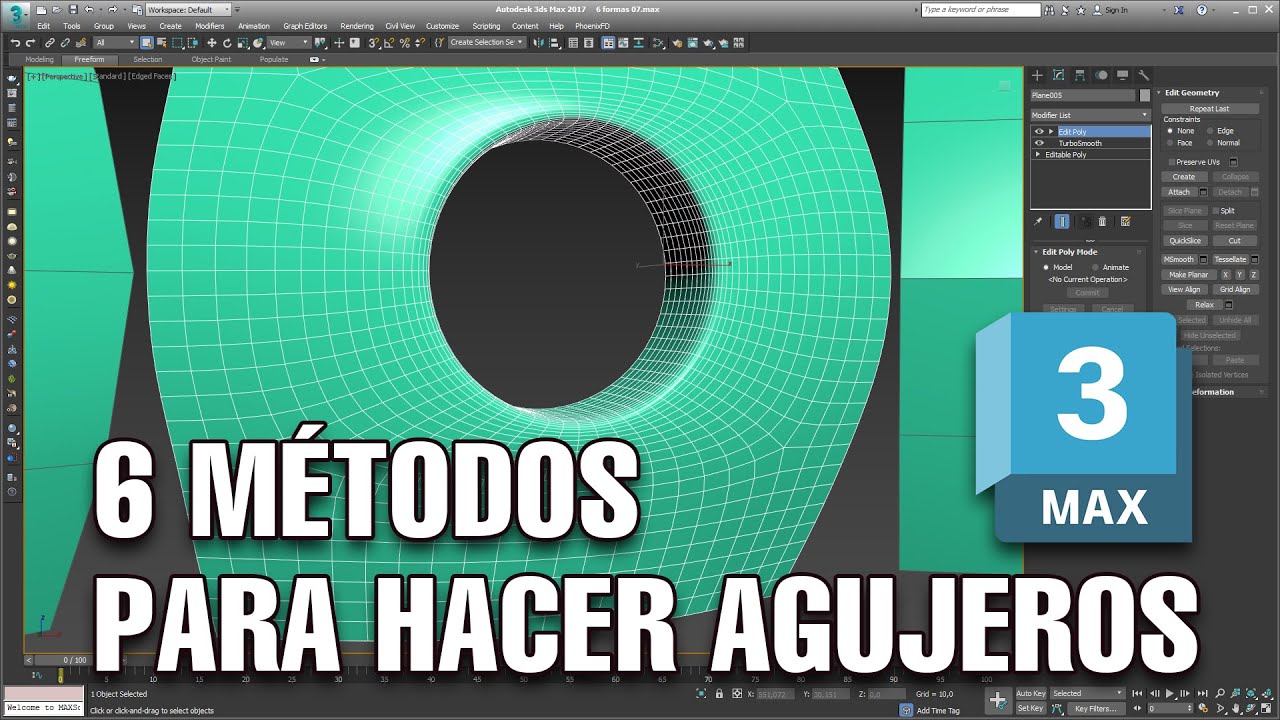Switch to the Object Paint ribbon tab
Image resolution: width=1280 pixels, height=720 pixels.
coord(211,59)
